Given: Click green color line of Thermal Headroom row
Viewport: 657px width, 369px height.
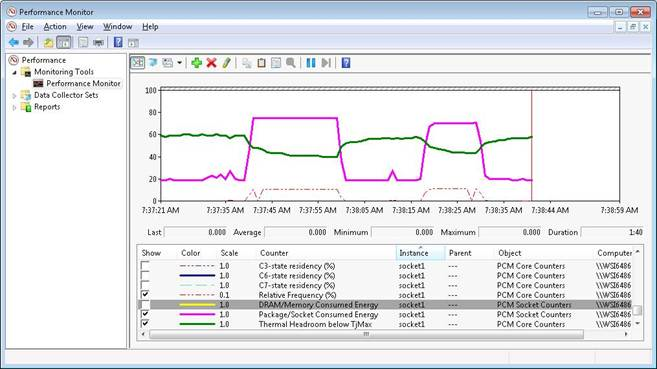Looking at the screenshot, I should 197,324.
